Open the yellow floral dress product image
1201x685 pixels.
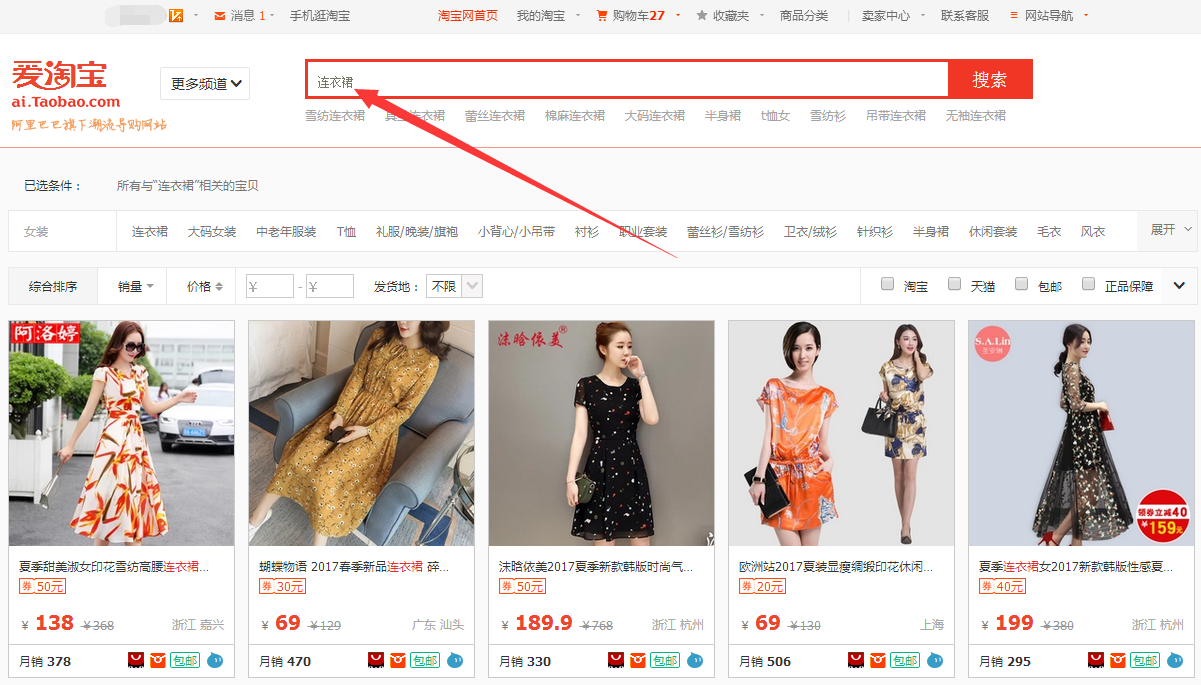[361, 433]
